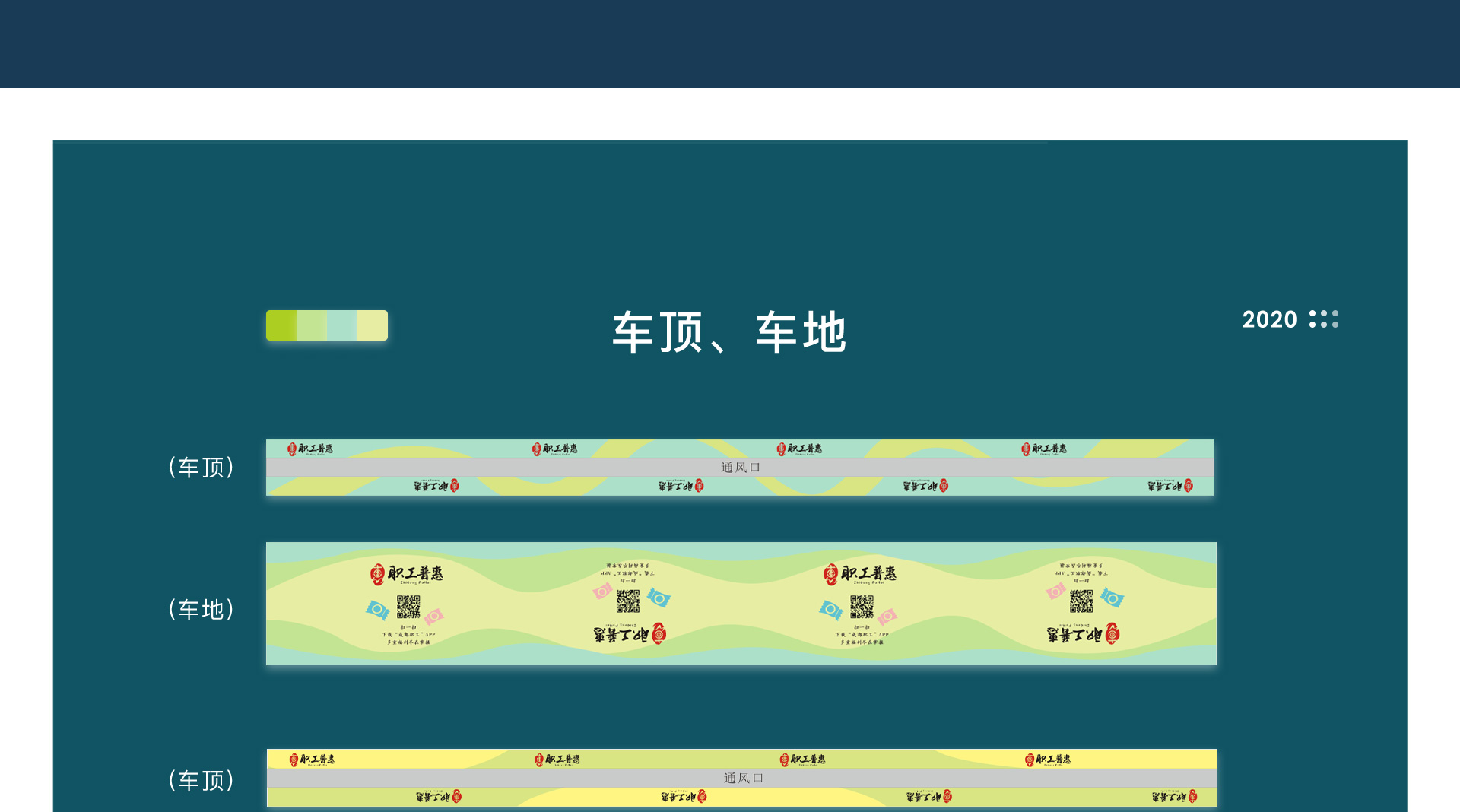
Task: Click the red 职工普惠 seal logo on the floor design
Action: (378, 573)
